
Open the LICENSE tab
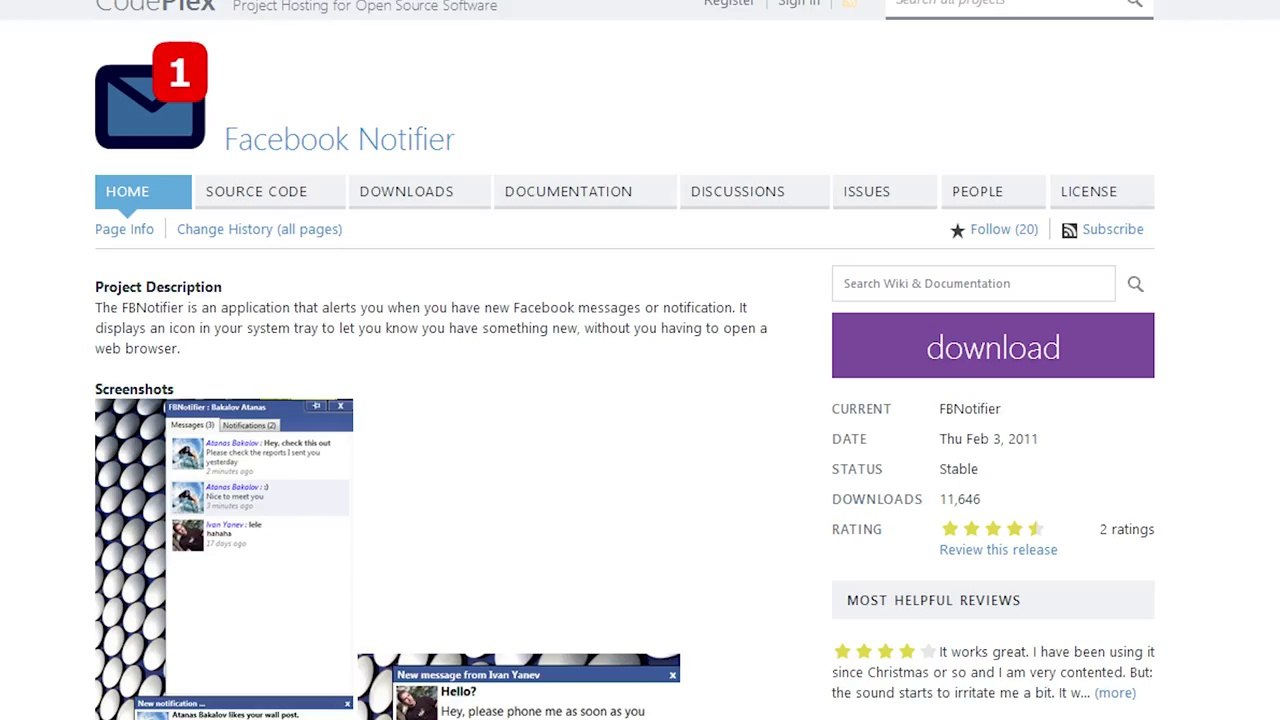tap(1102, 191)
